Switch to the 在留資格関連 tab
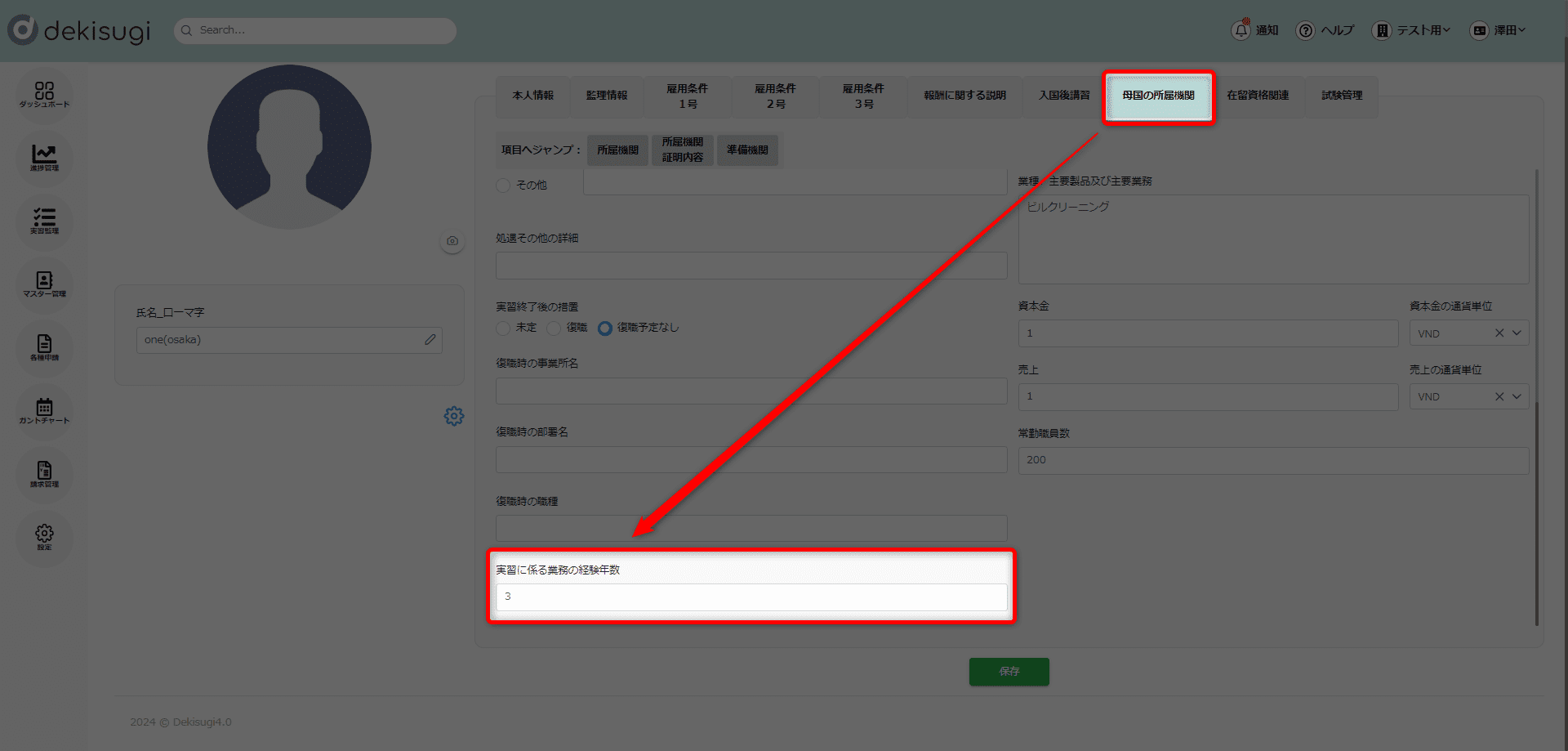Image resolution: width=1568 pixels, height=751 pixels. click(1258, 96)
